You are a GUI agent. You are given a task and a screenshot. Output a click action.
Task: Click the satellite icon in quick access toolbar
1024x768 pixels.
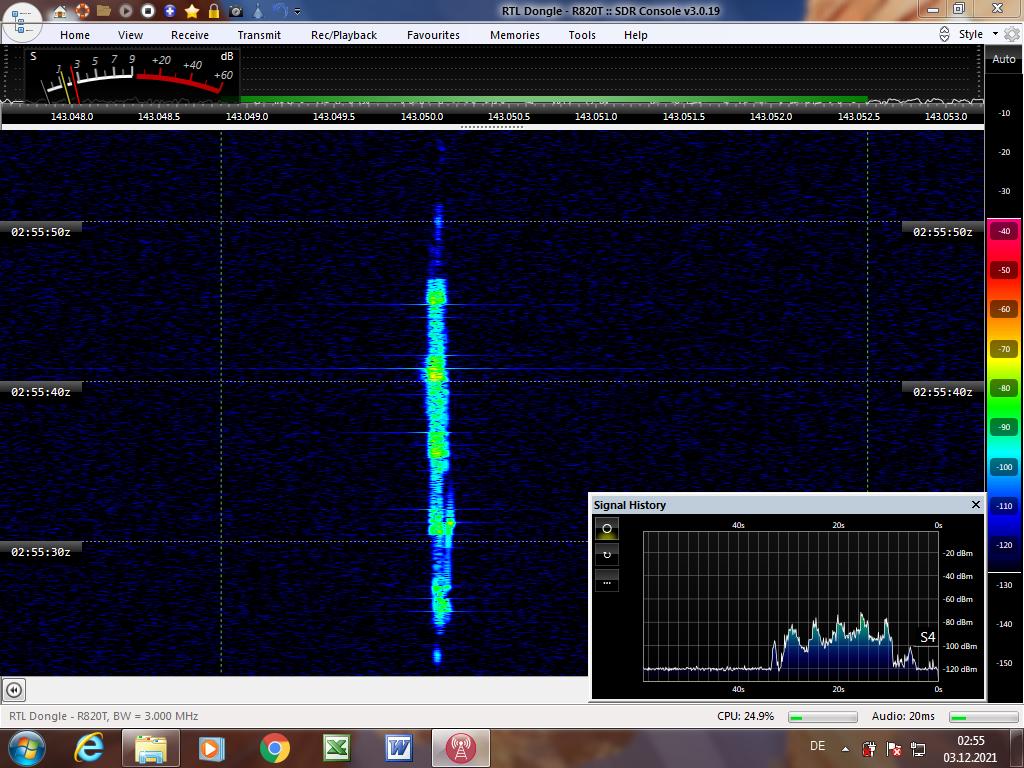(x=258, y=10)
